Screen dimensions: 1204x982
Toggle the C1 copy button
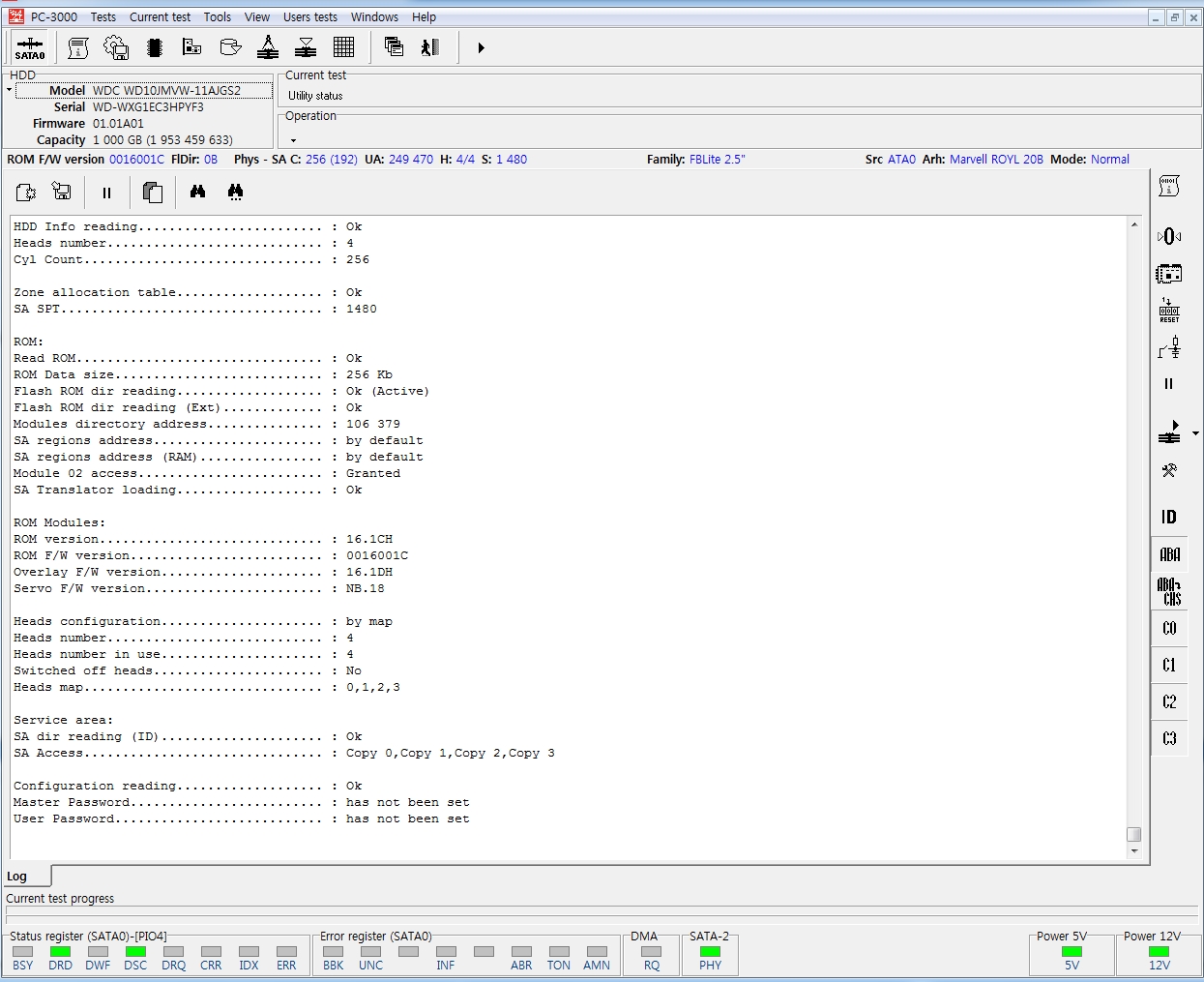[x=1169, y=665]
